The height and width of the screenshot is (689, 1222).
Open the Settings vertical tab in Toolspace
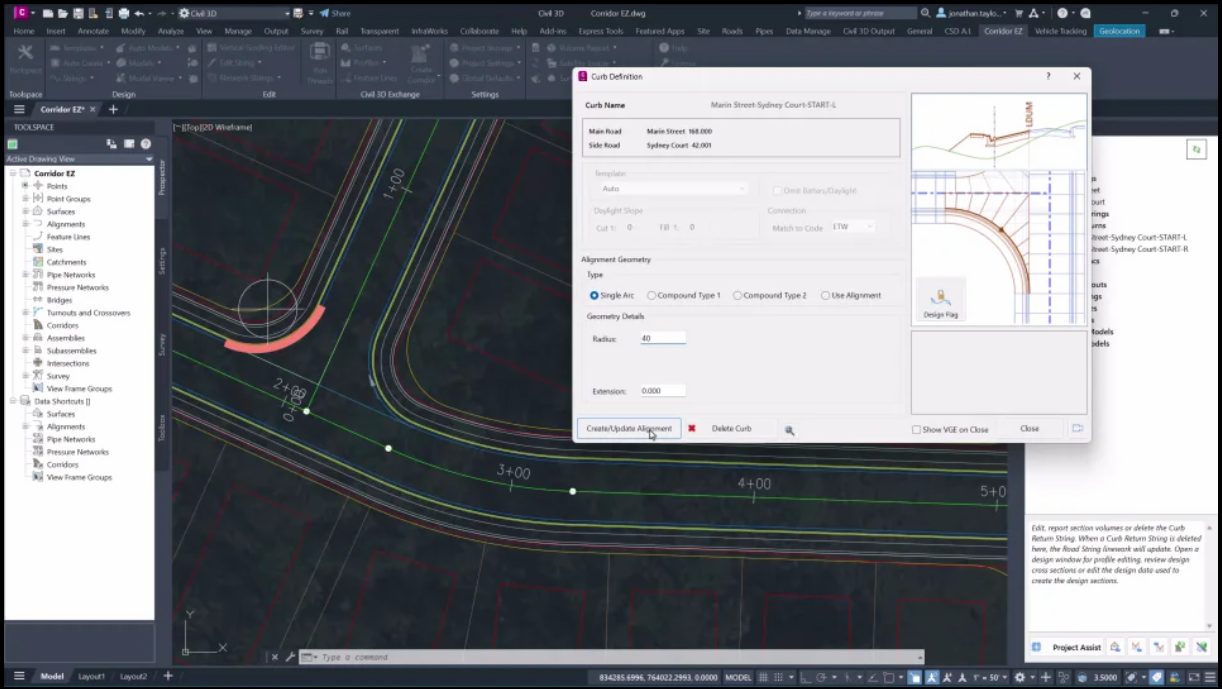pos(162,261)
